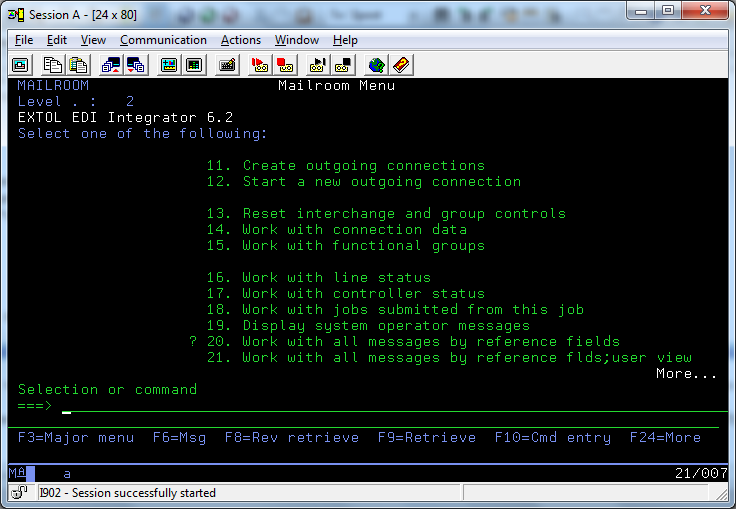Quit macro playback with the black-square cassette icon
Screen dimensions: 736x509
pyautogui.click(x=343, y=65)
